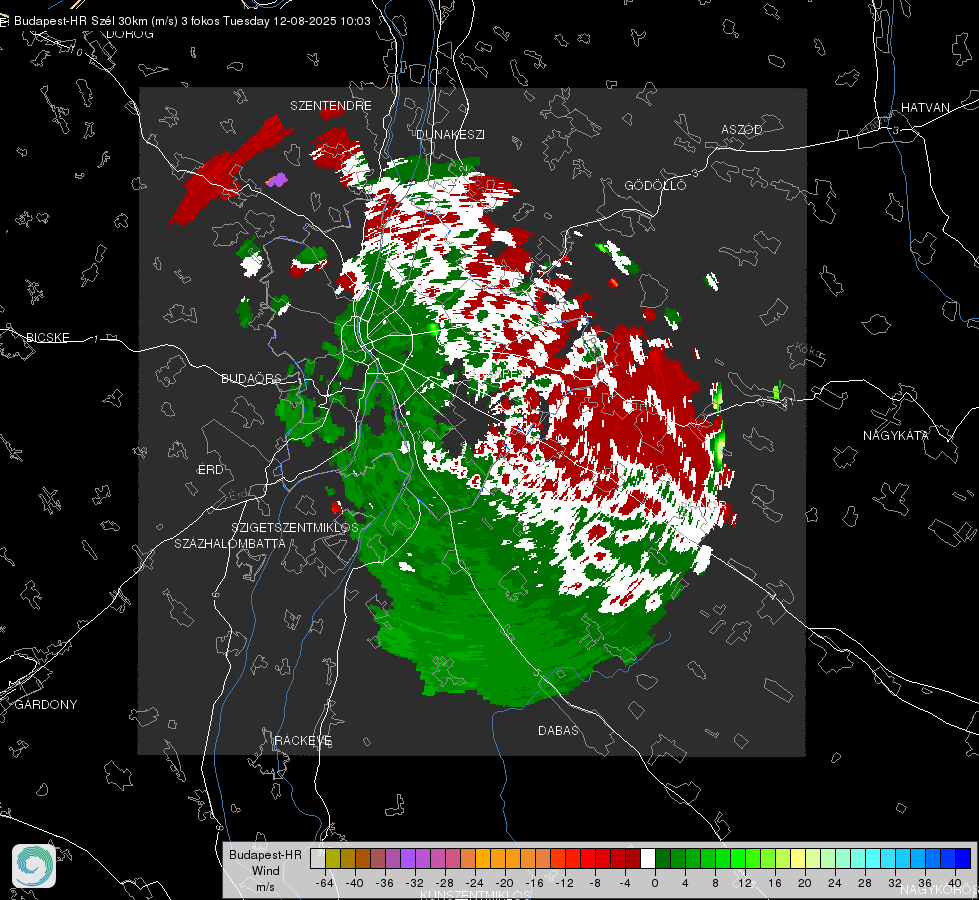Click the DUNAKESZI label on the map
Screen dimensions: 979x900
[x=450, y=134]
